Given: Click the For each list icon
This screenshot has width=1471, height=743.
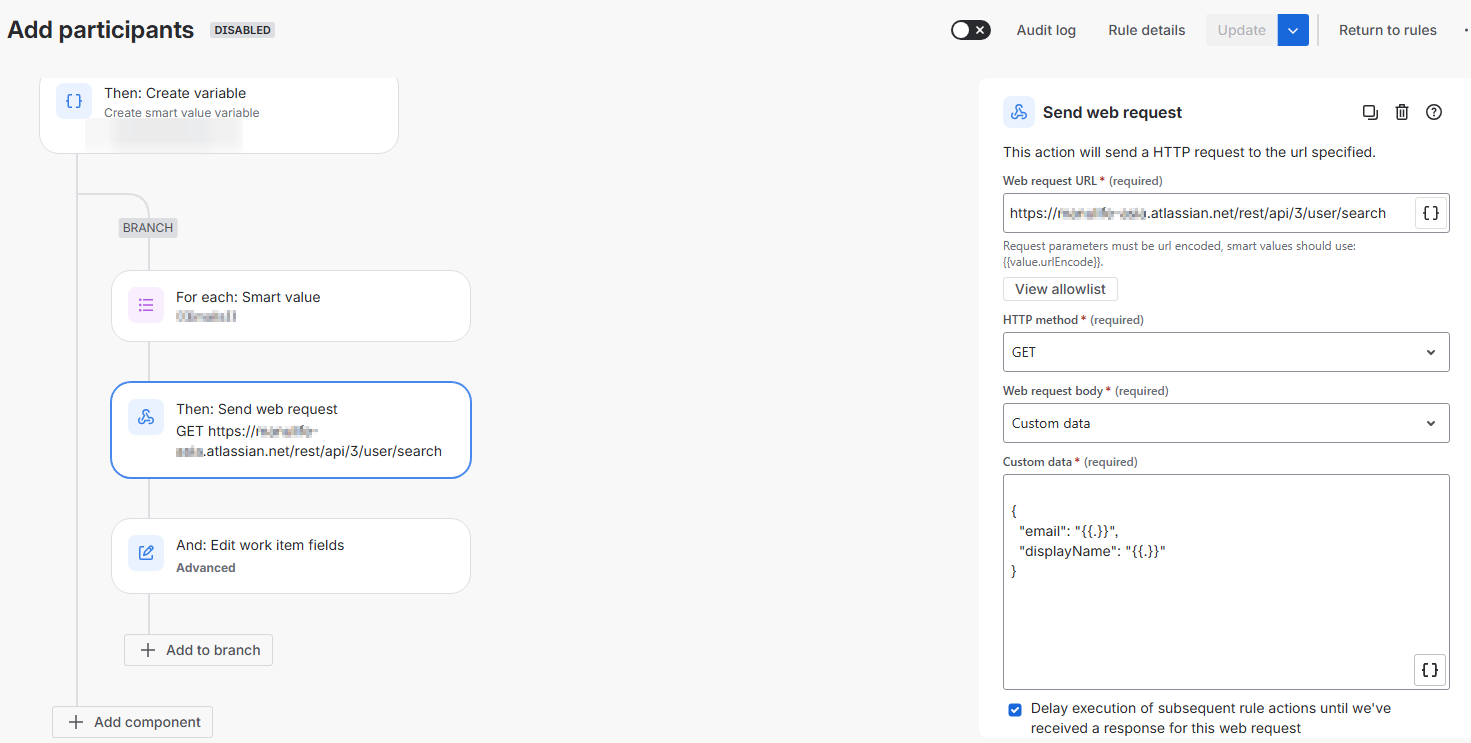Looking at the screenshot, I should (x=146, y=305).
